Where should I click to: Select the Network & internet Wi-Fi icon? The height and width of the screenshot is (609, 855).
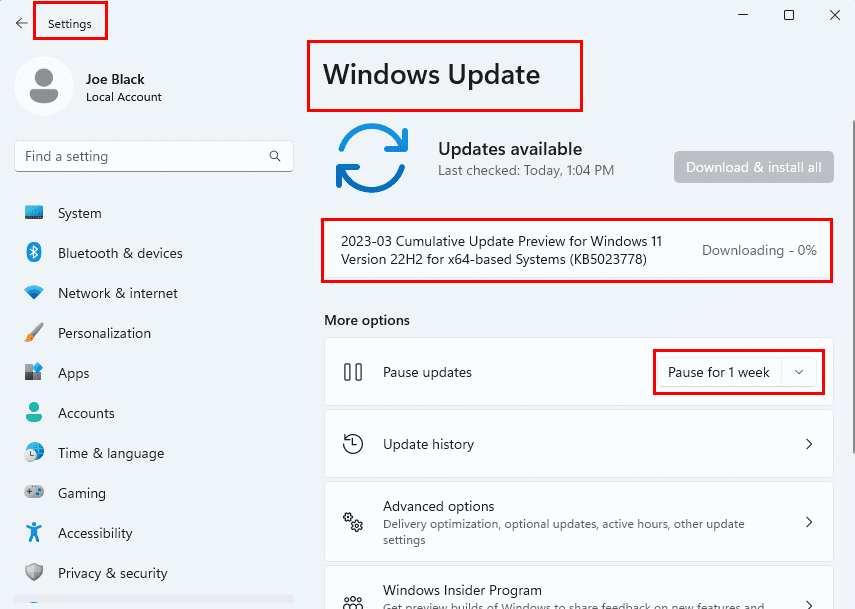[34, 293]
